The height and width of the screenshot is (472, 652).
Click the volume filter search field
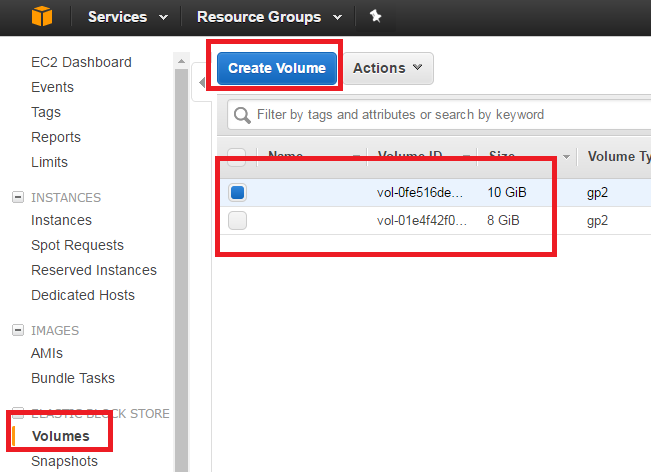pyautogui.click(x=440, y=114)
